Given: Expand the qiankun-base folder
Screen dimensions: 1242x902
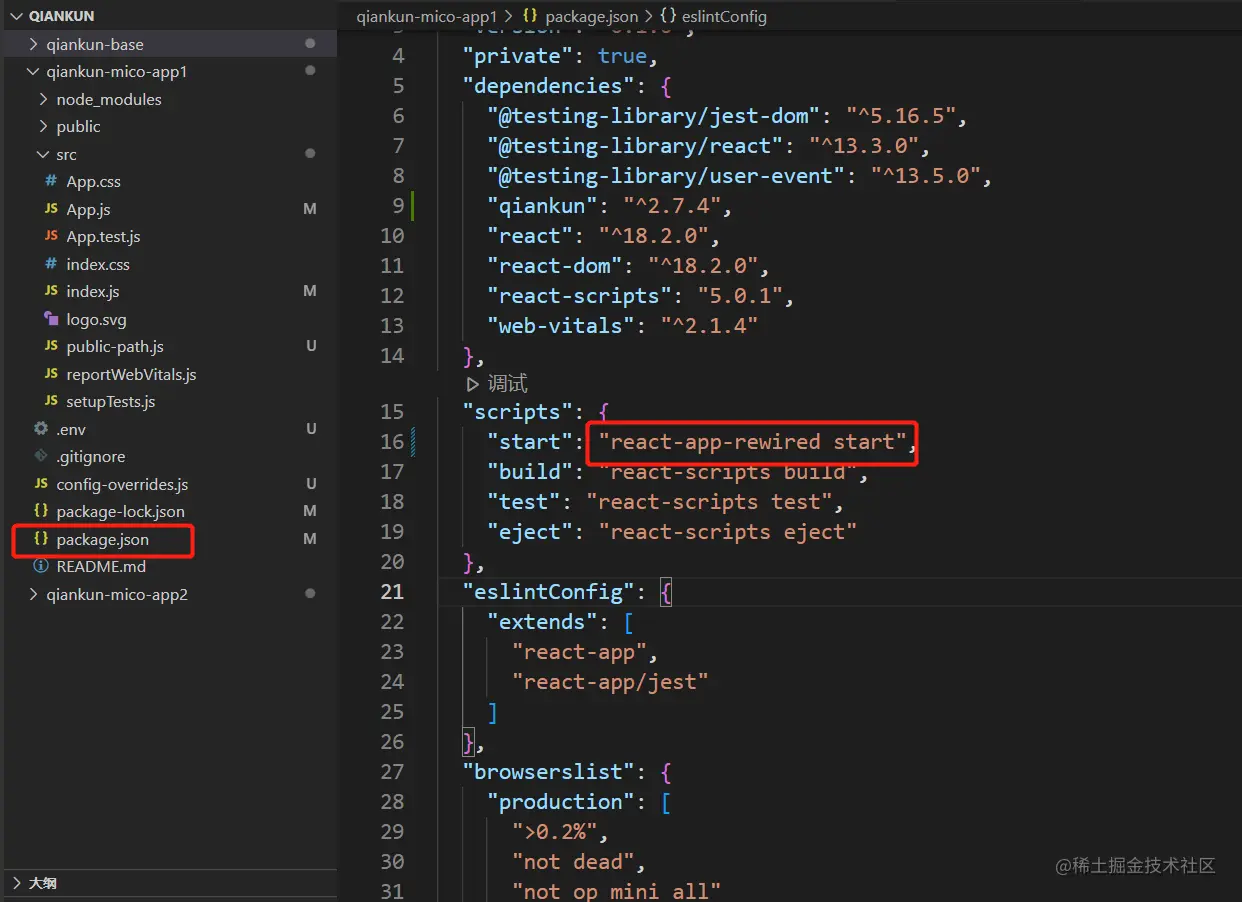Looking at the screenshot, I should coord(34,44).
